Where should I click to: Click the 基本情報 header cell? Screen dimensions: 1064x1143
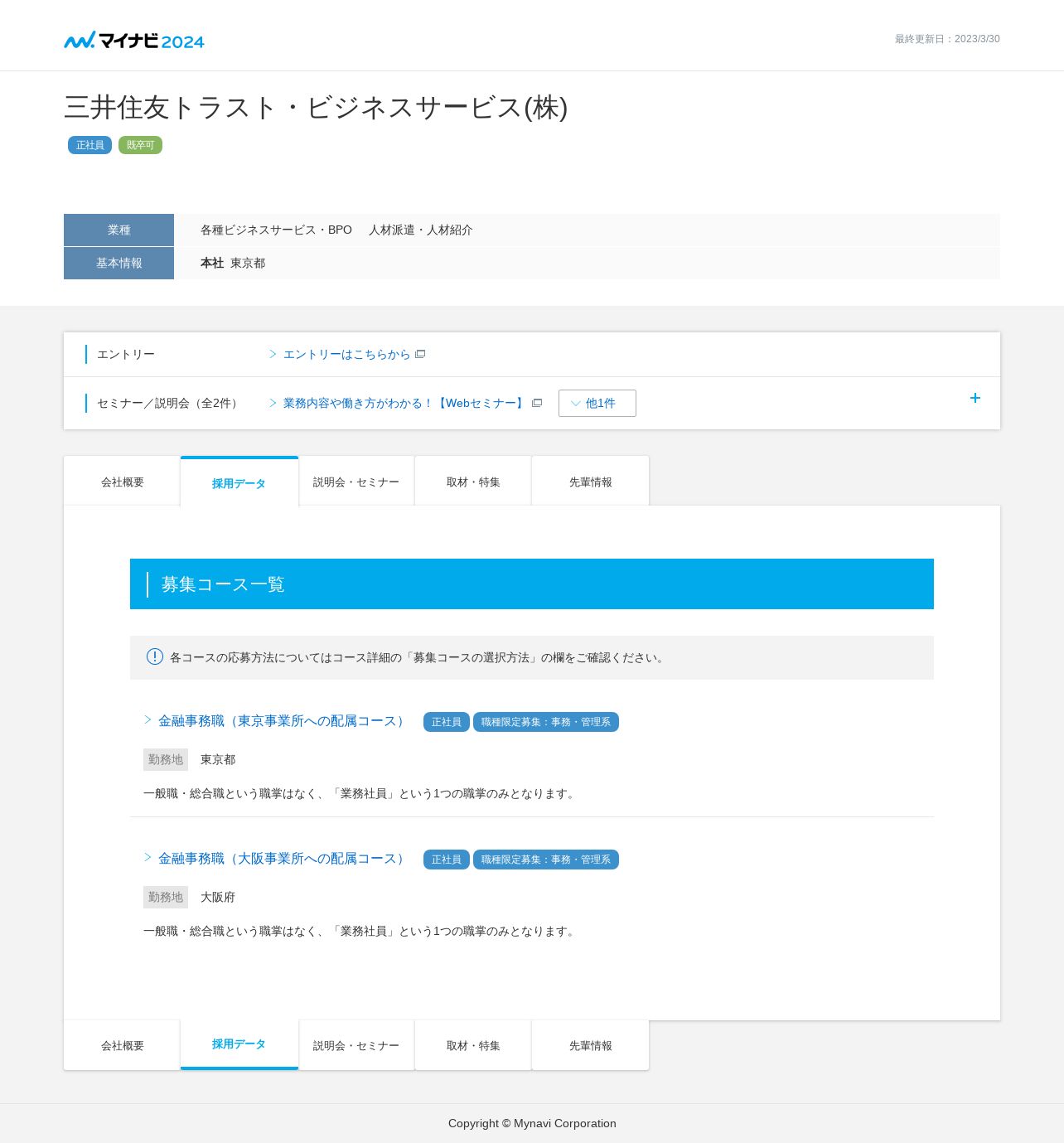coord(118,263)
